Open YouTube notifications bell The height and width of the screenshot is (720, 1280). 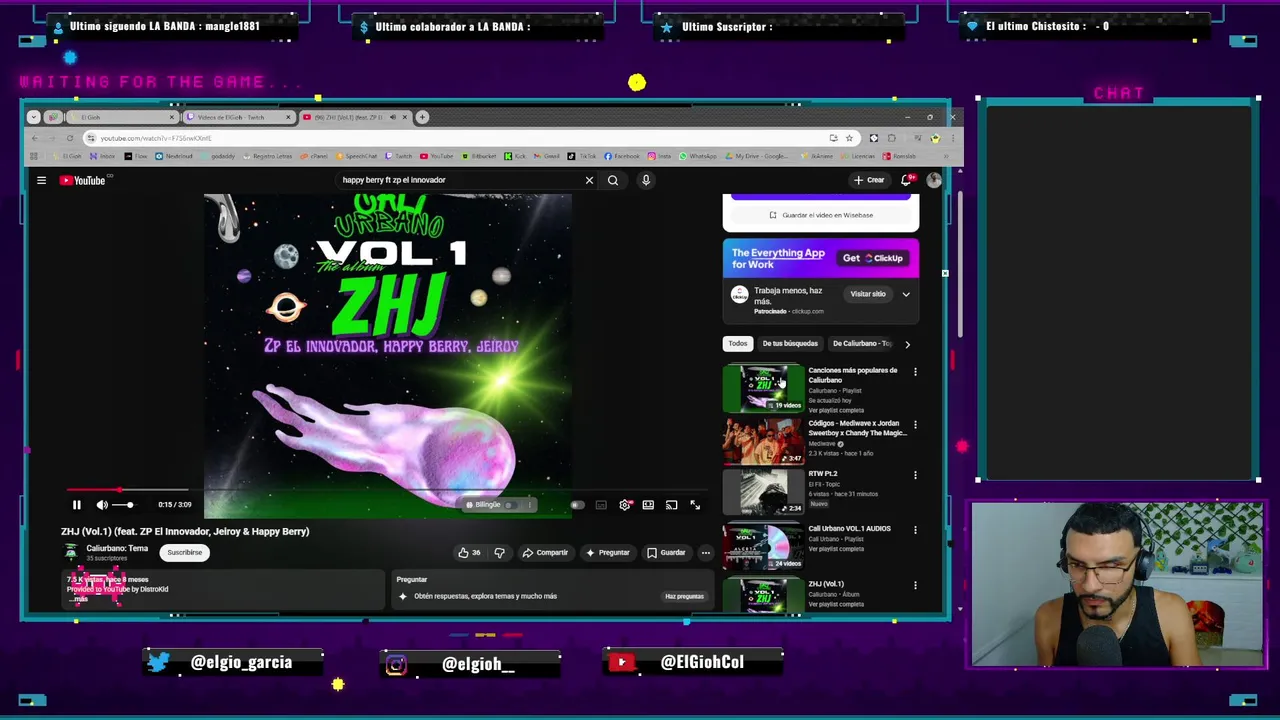[906, 180]
